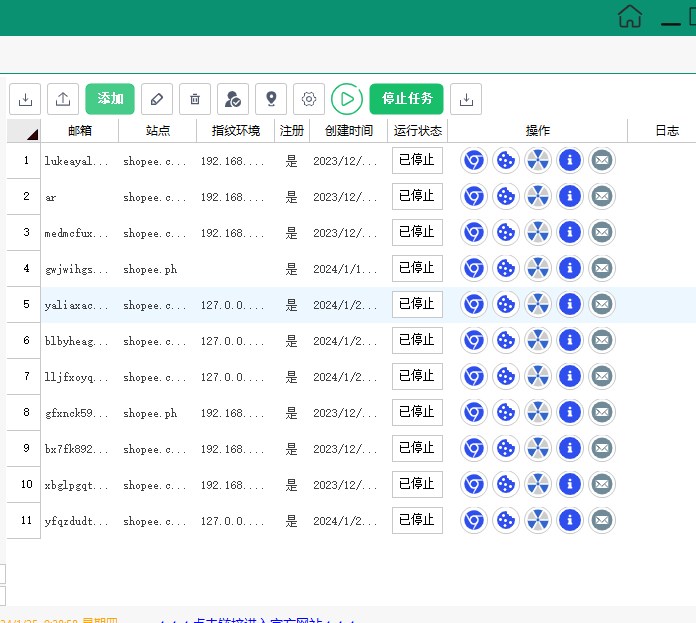Click mail icon for row 4 gwjwihgs
This screenshot has height=623, width=696.
pyautogui.click(x=602, y=268)
